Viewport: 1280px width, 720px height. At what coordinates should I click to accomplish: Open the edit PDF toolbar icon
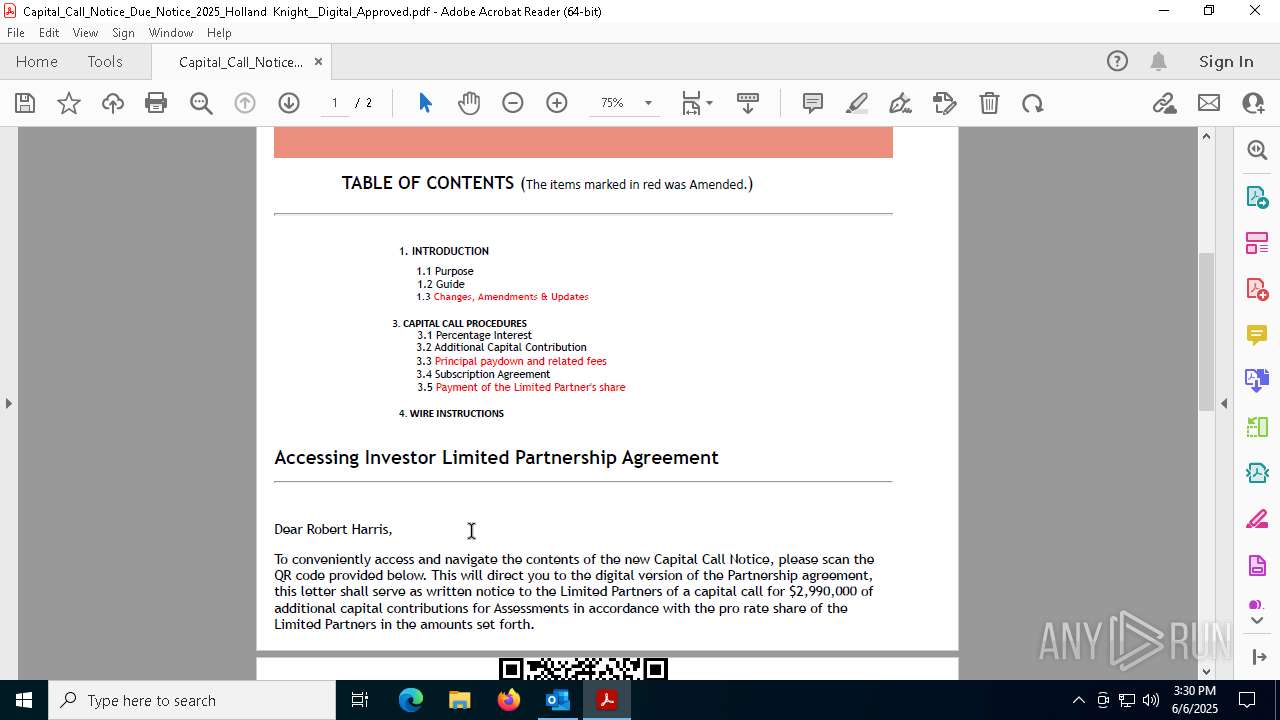click(x=944, y=103)
